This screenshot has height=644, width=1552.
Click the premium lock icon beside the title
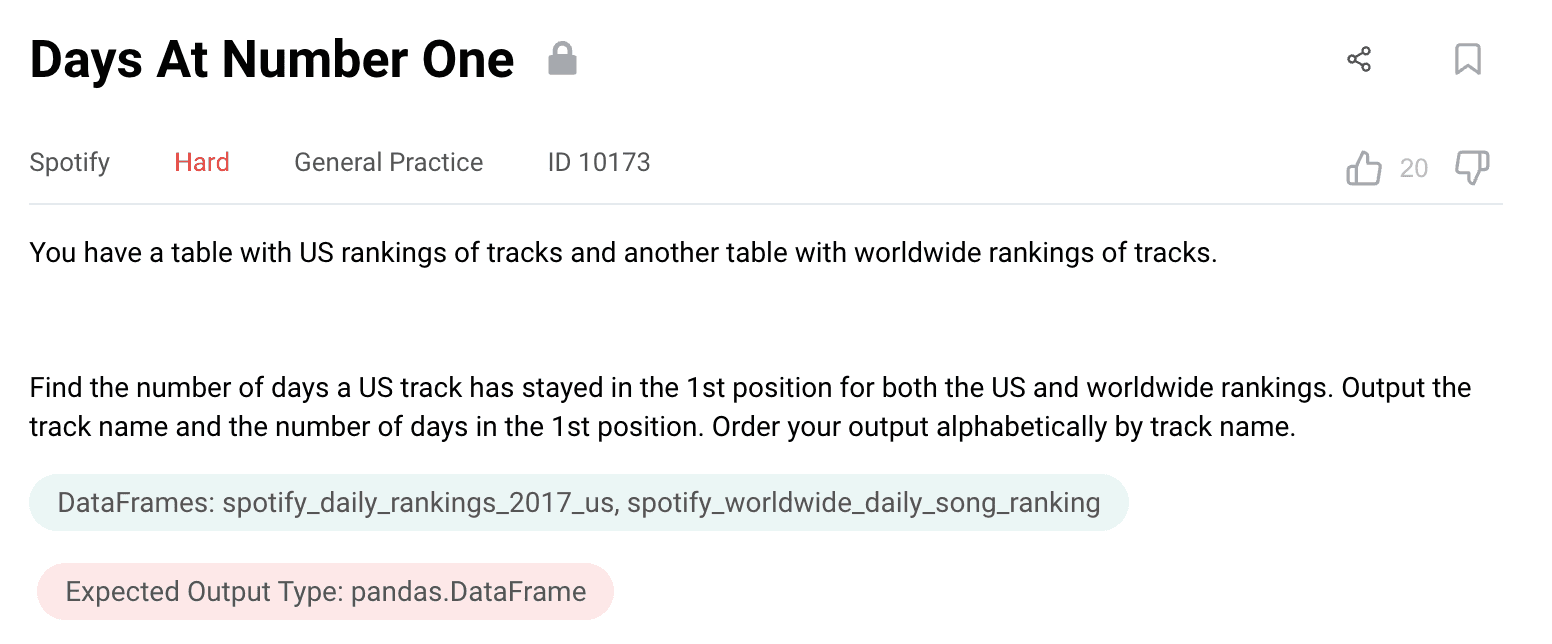pyautogui.click(x=563, y=59)
